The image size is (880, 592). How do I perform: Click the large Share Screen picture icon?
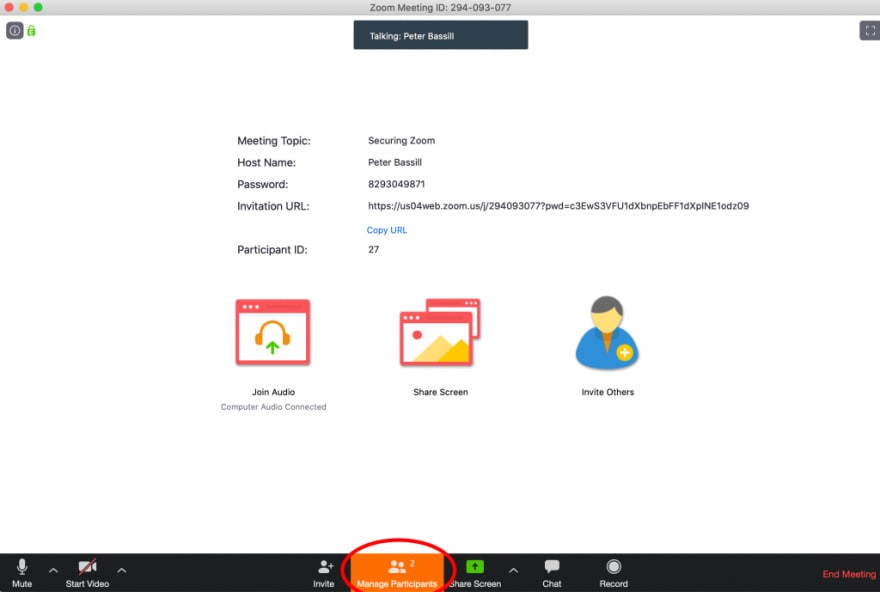(x=440, y=332)
